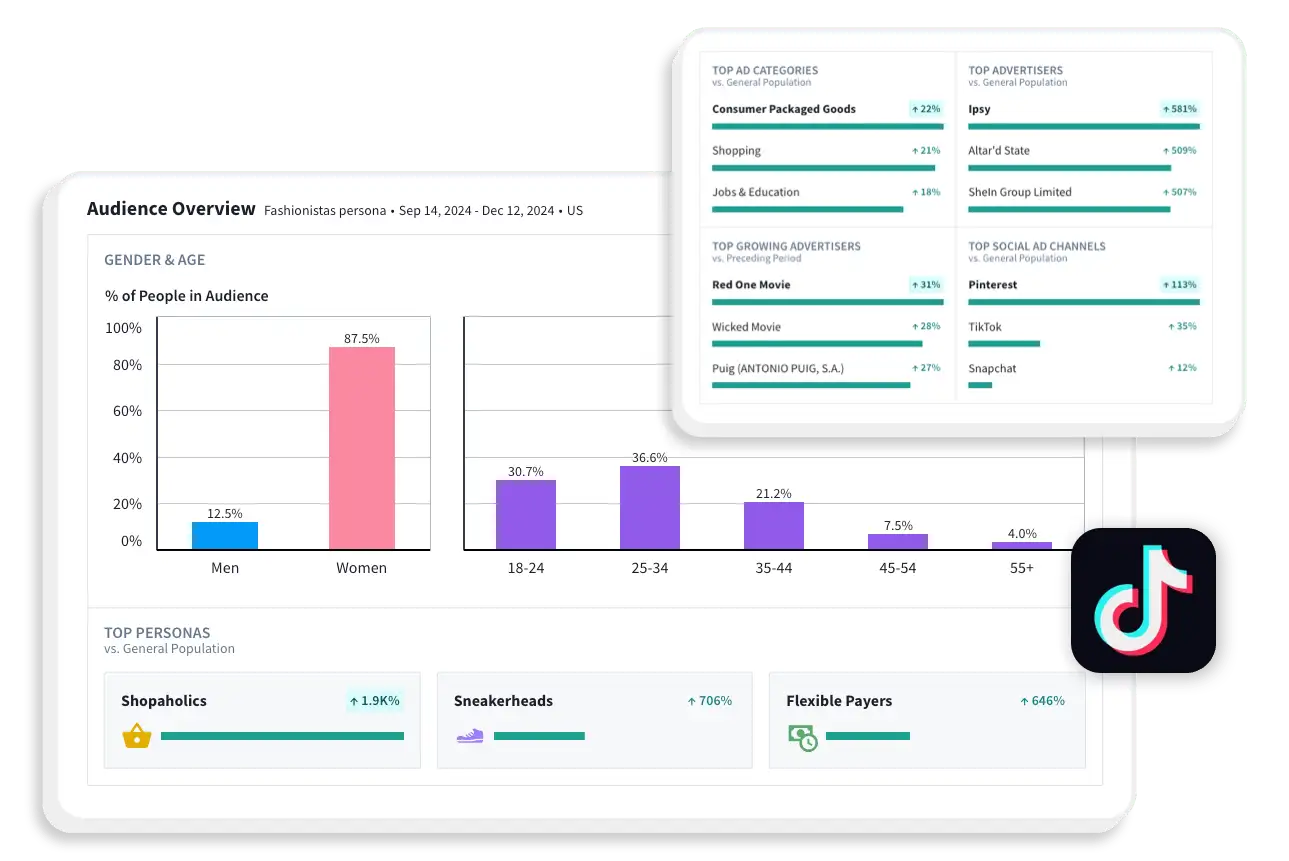Click the 45-54 age group bar
The width and height of the screenshot is (1289, 861).
pos(898,542)
